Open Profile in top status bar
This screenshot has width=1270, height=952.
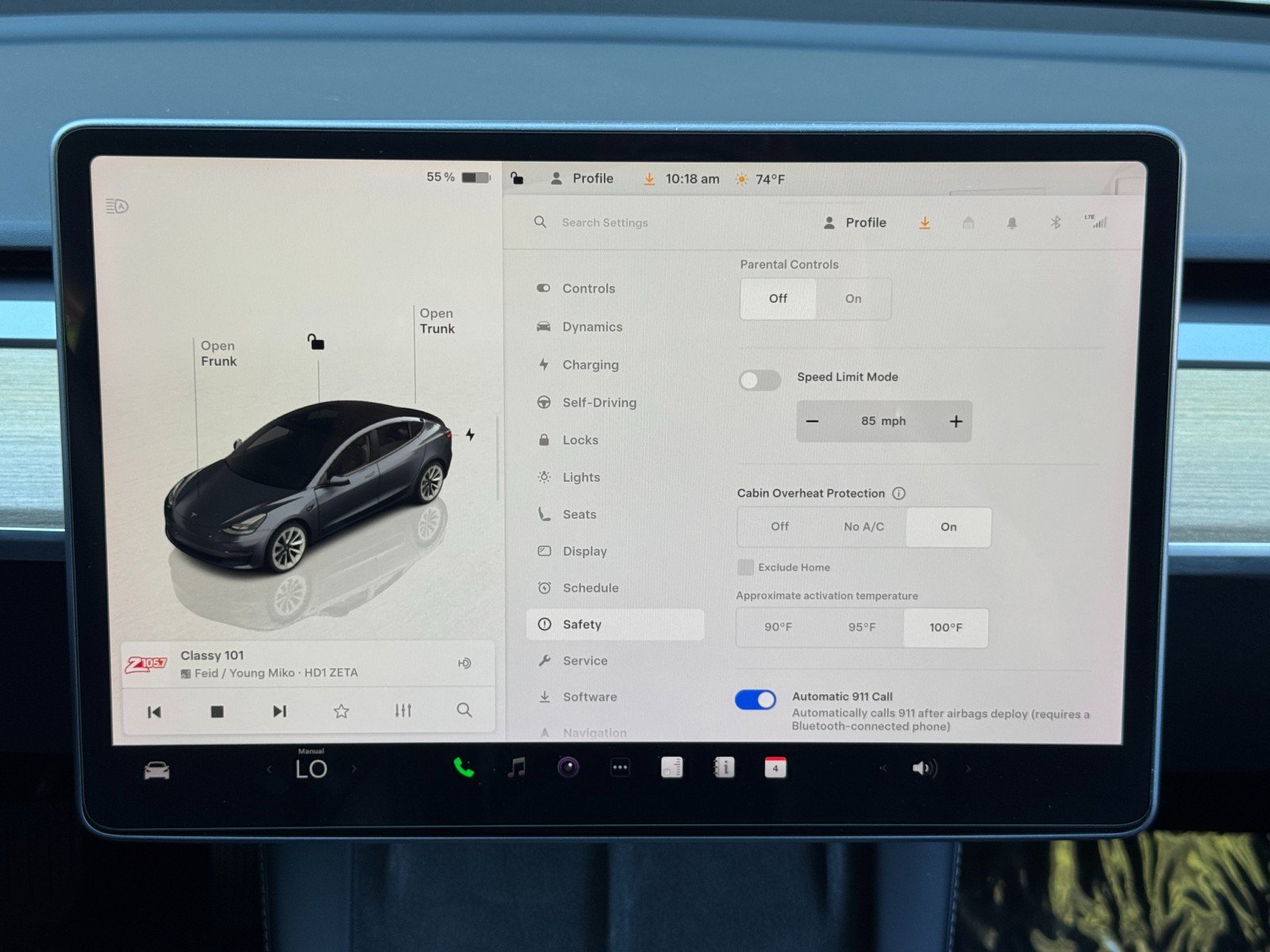582,178
